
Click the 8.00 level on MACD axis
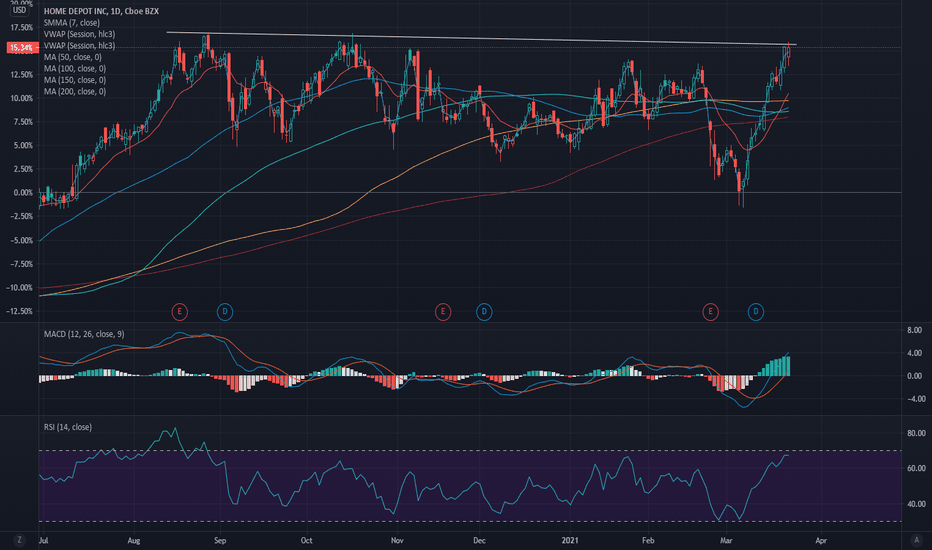(x=915, y=330)
